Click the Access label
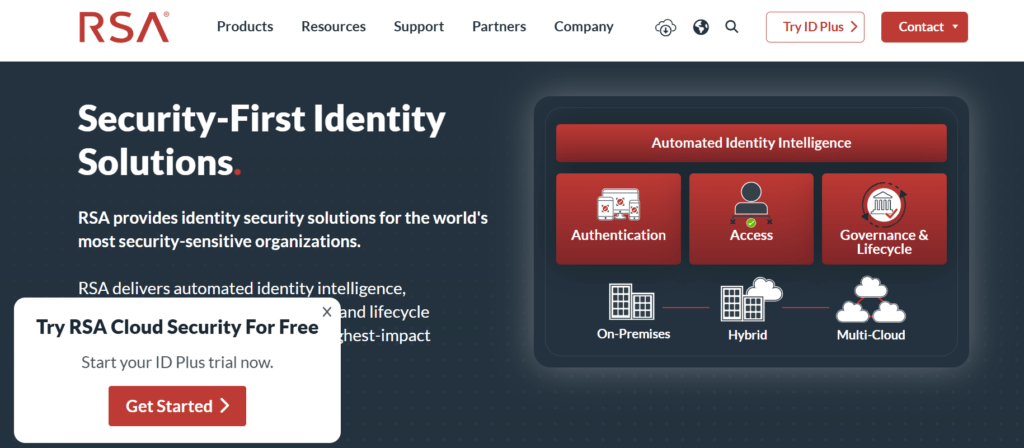This screenshot has width=1024, height=448. (x=751, y=235)
